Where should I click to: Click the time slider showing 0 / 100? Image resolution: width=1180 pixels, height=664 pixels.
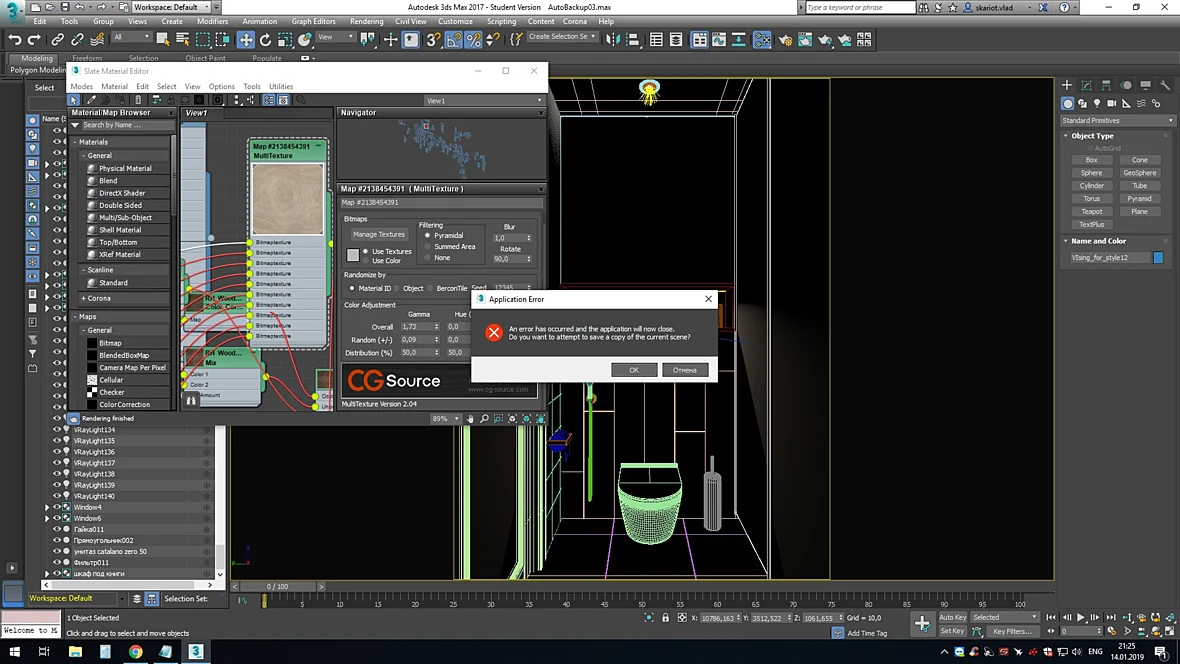(277, 586)
